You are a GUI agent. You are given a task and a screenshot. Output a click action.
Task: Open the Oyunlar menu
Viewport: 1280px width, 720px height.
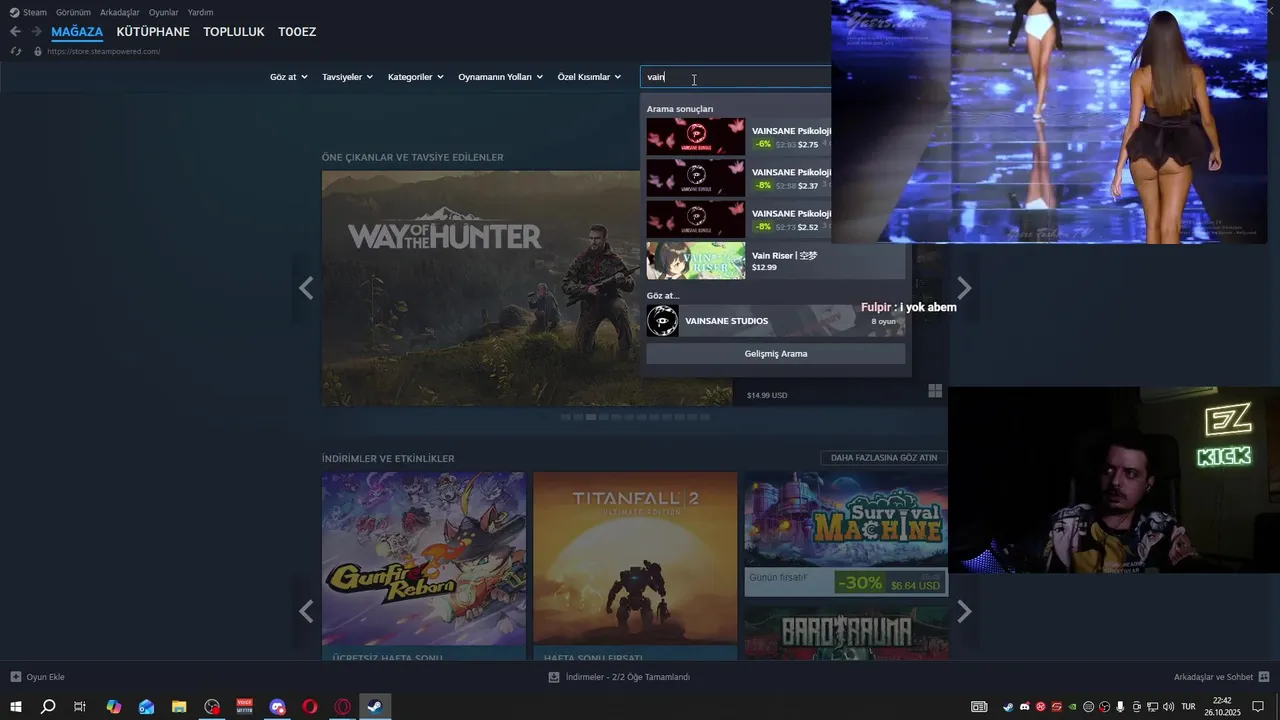(163, 12)
